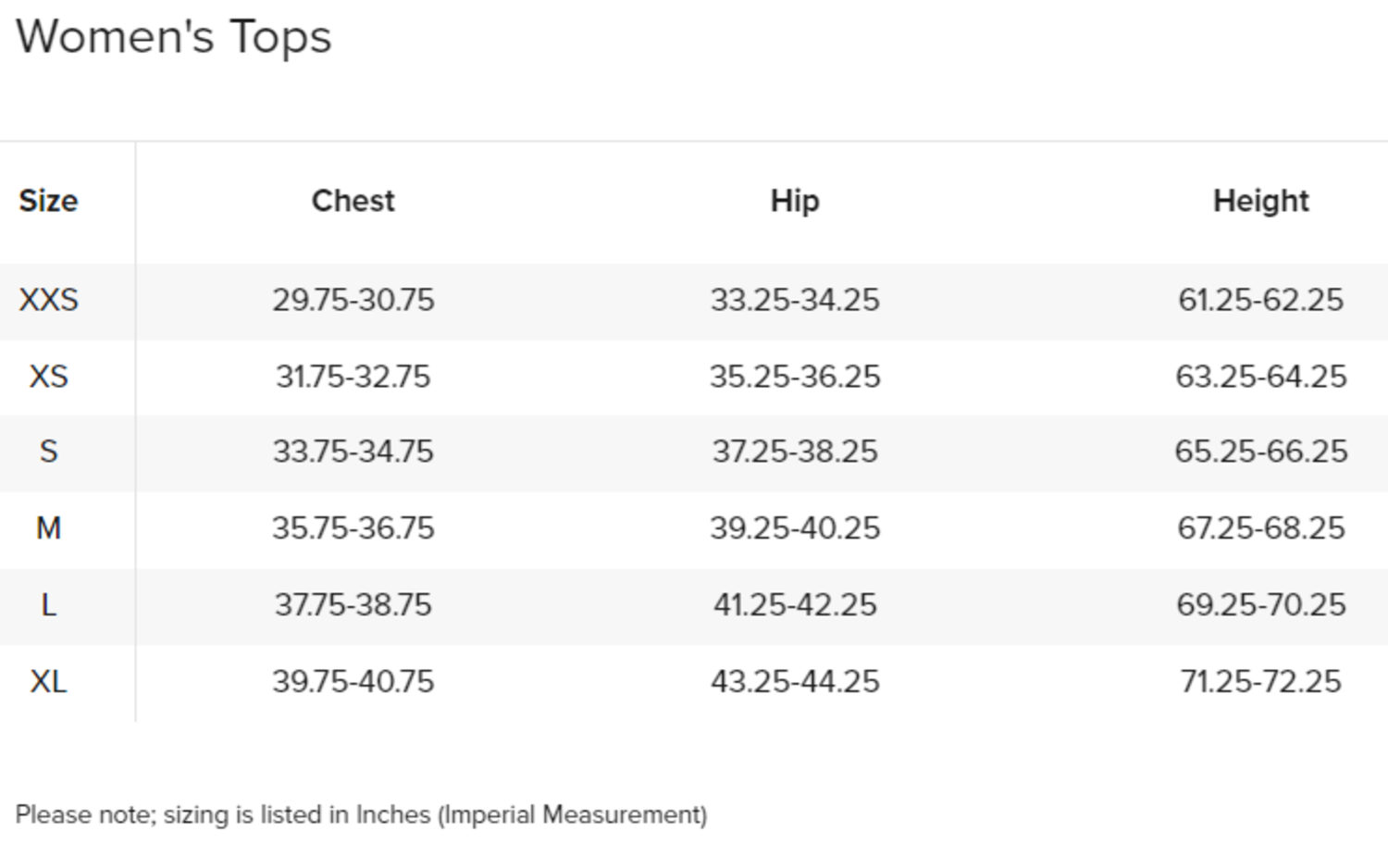This screenshot has height=868, width=1388.
Task: Click chest value 29.75-30.75
Action: pos(353,300)
